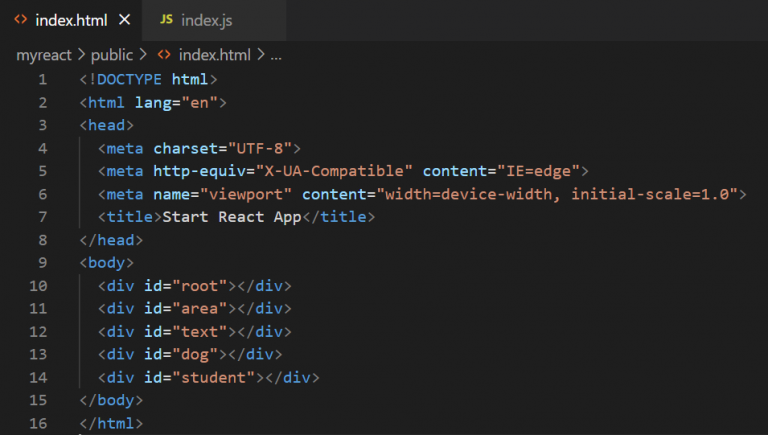This screenshot has width=768, height=435.
Task: Click the "student" id string on line 14
Action: (218, 378)
